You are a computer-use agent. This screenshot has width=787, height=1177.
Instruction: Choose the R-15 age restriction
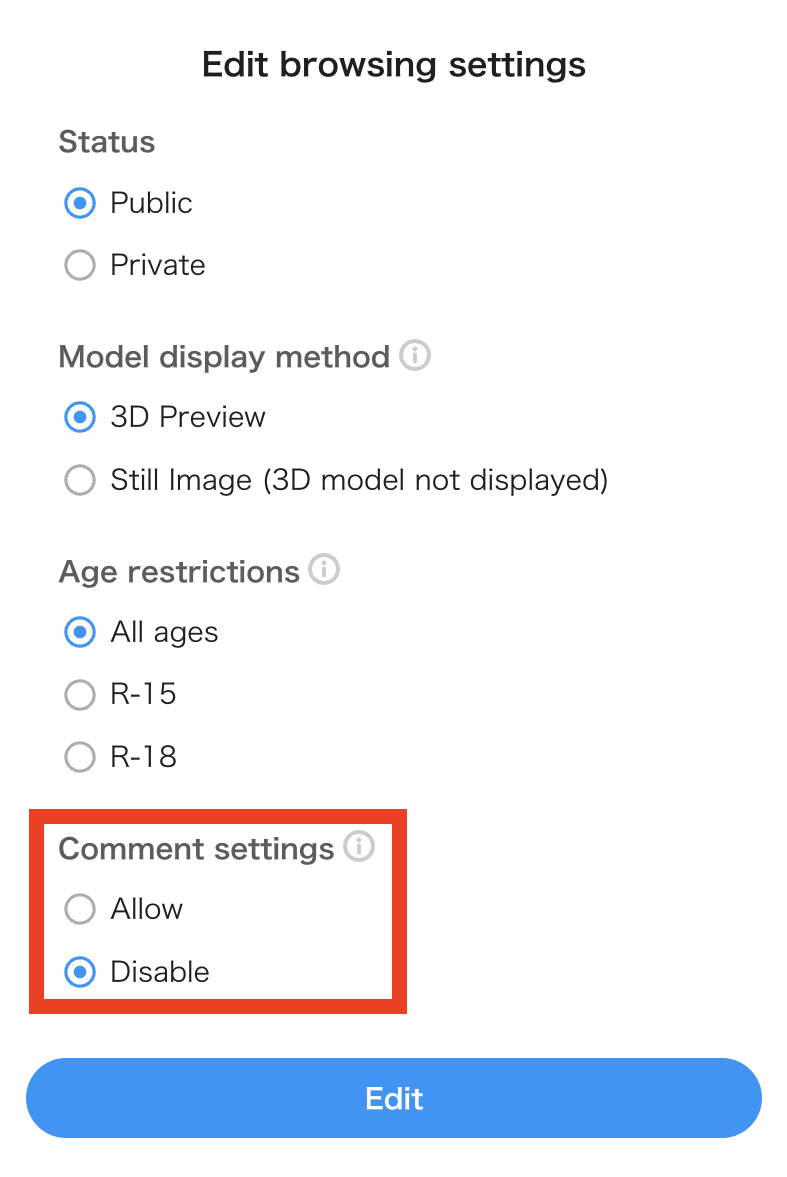79,694
